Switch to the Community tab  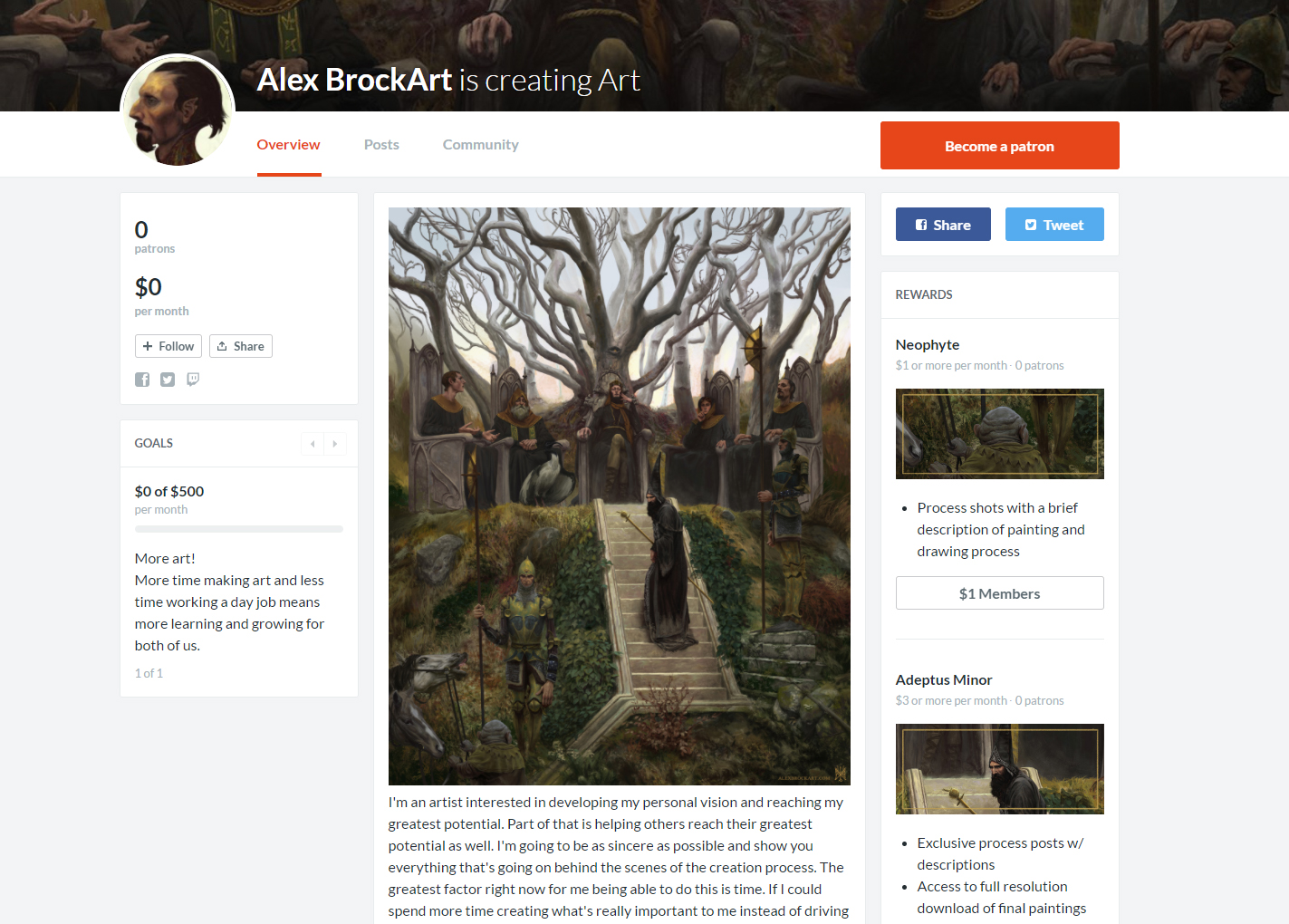point(481,145)
